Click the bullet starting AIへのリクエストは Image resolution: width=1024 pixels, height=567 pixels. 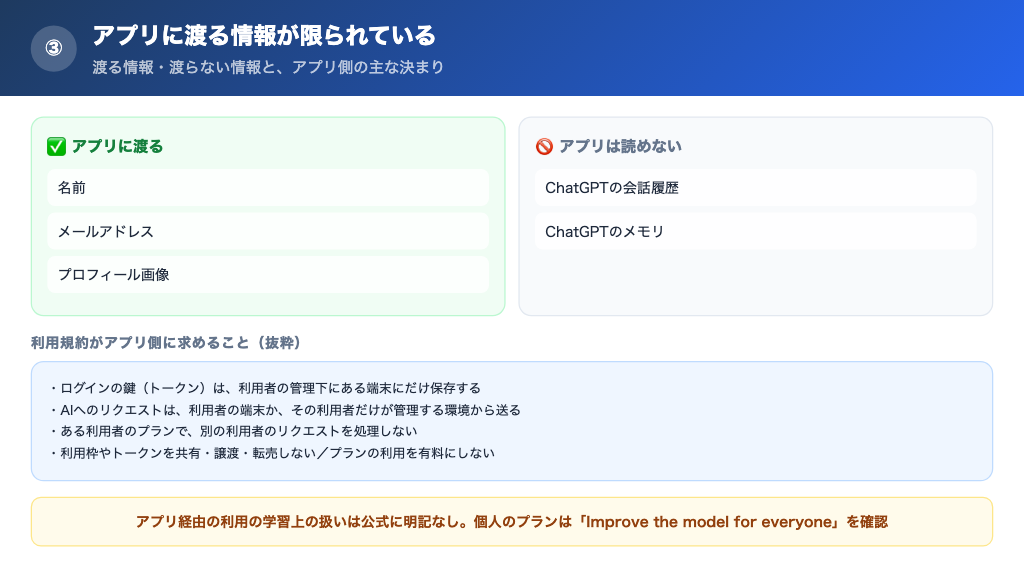pos(284,410)
